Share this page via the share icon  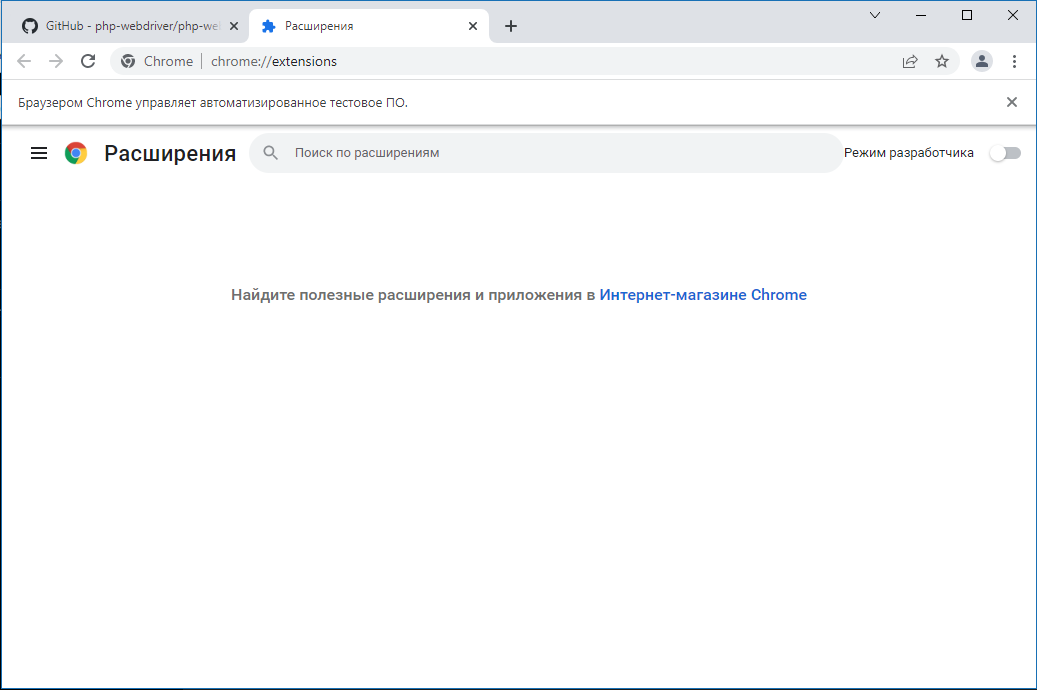(910, 62)
